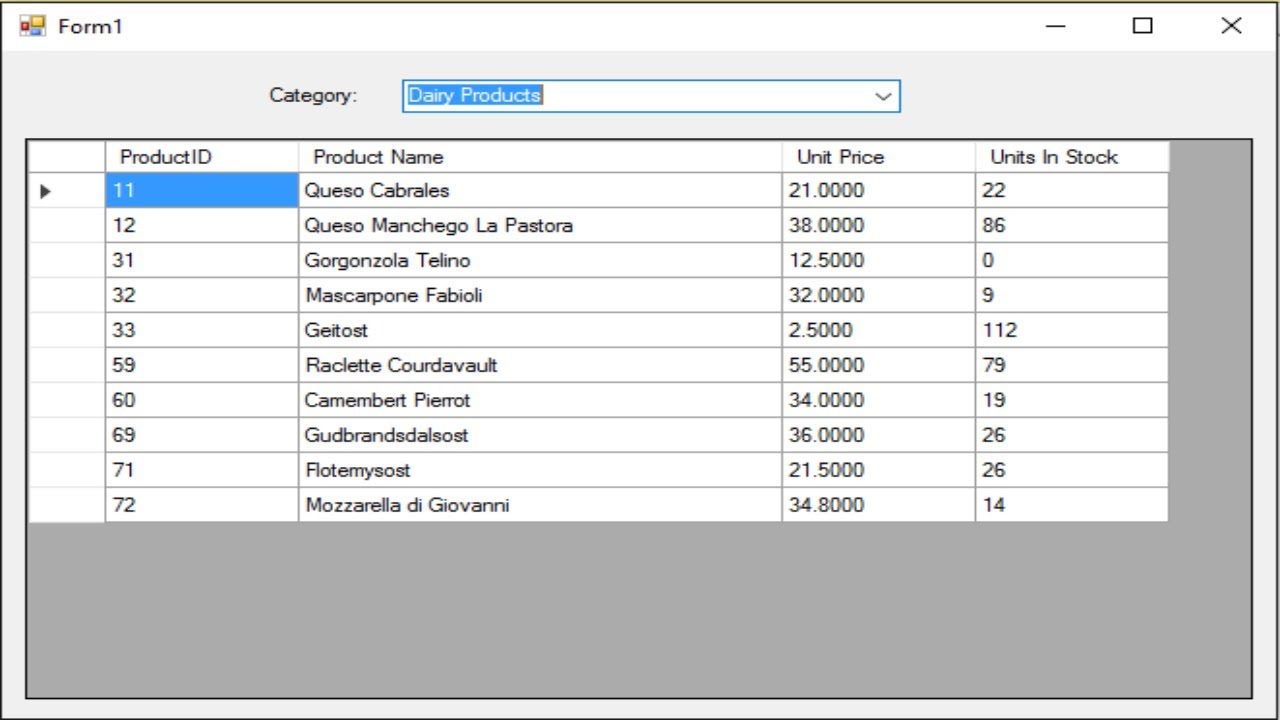Viewport: 1280px width, 720px height.
Task: Click the grid's top-left select-all header cell
Action: click(67, 157)
